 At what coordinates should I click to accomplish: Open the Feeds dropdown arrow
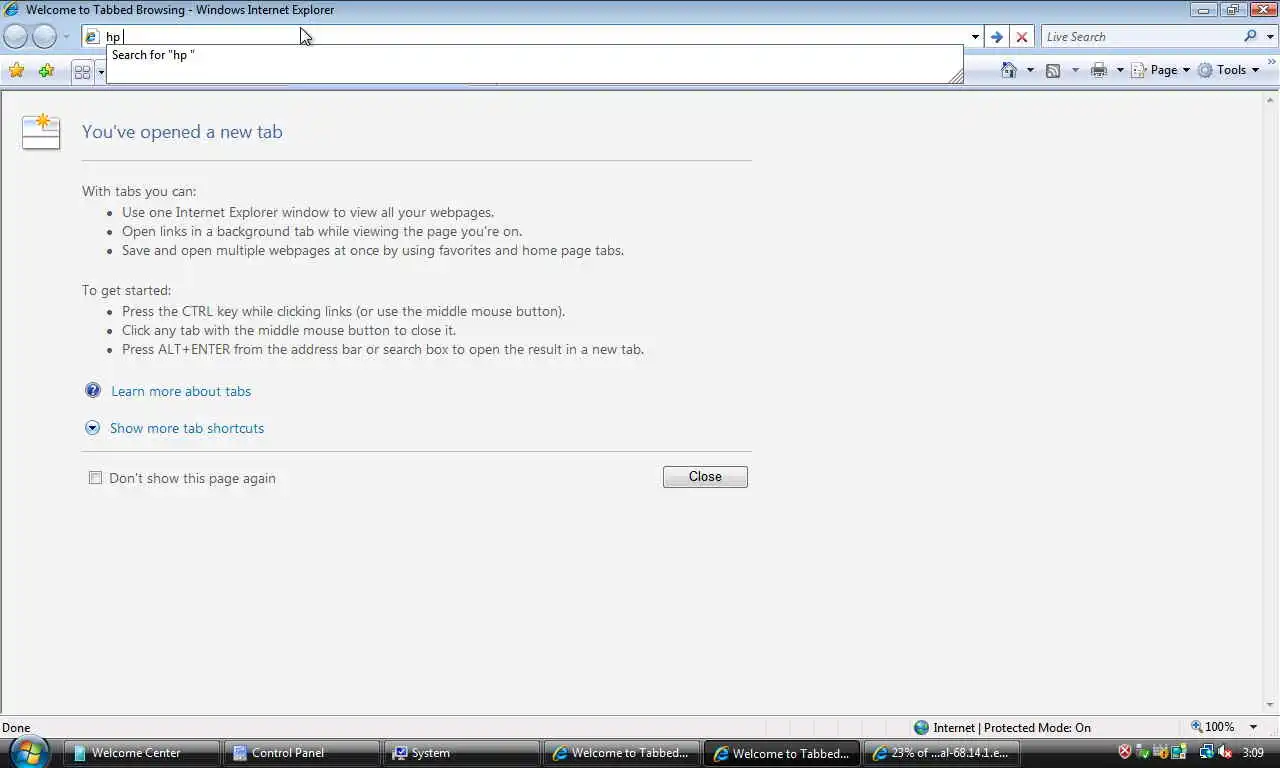point(1075,70)
